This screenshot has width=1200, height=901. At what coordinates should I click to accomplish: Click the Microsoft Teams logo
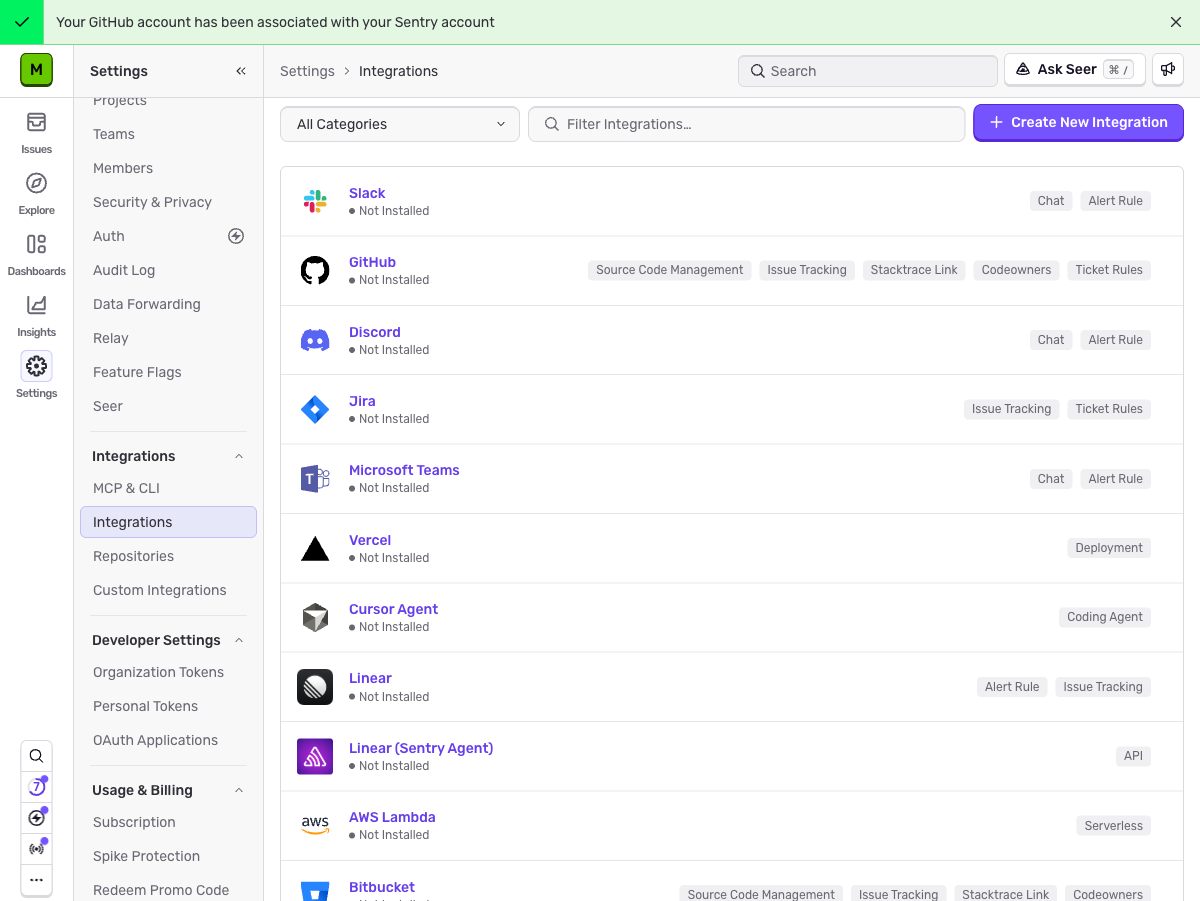click(x=315, y=478)
